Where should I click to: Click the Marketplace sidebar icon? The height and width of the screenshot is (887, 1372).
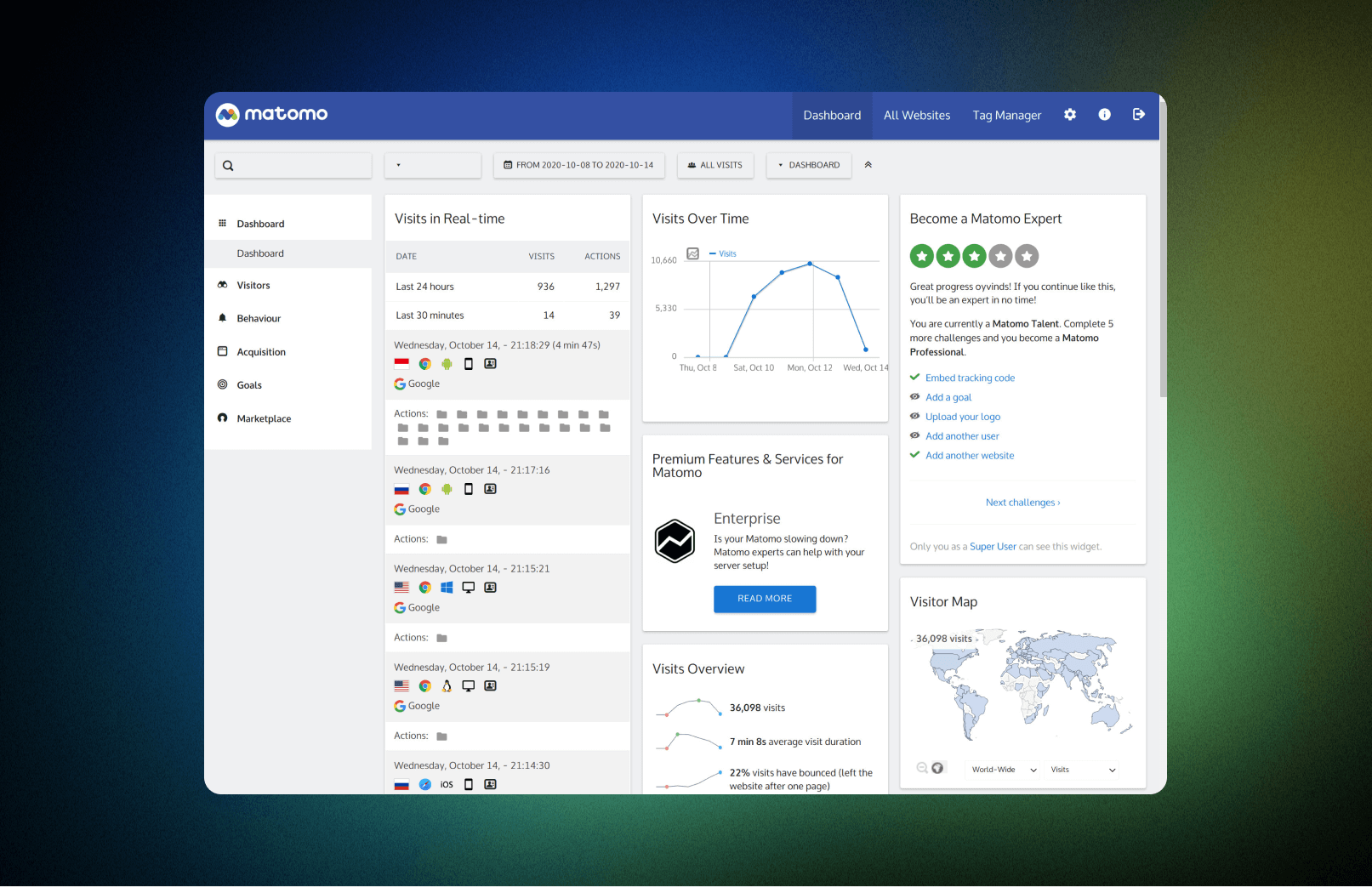point(223,418)
